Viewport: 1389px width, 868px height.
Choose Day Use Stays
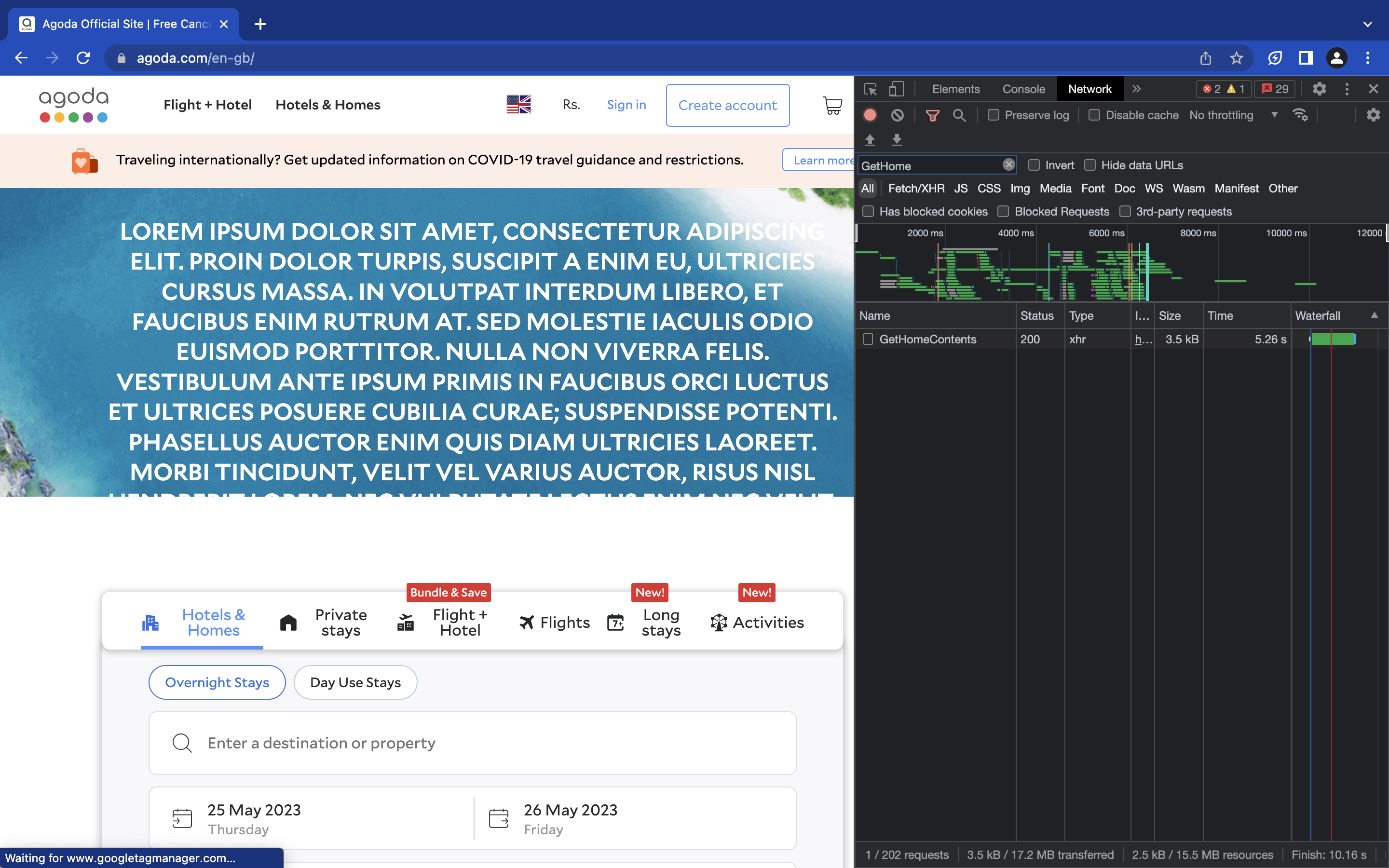[355, 682]
